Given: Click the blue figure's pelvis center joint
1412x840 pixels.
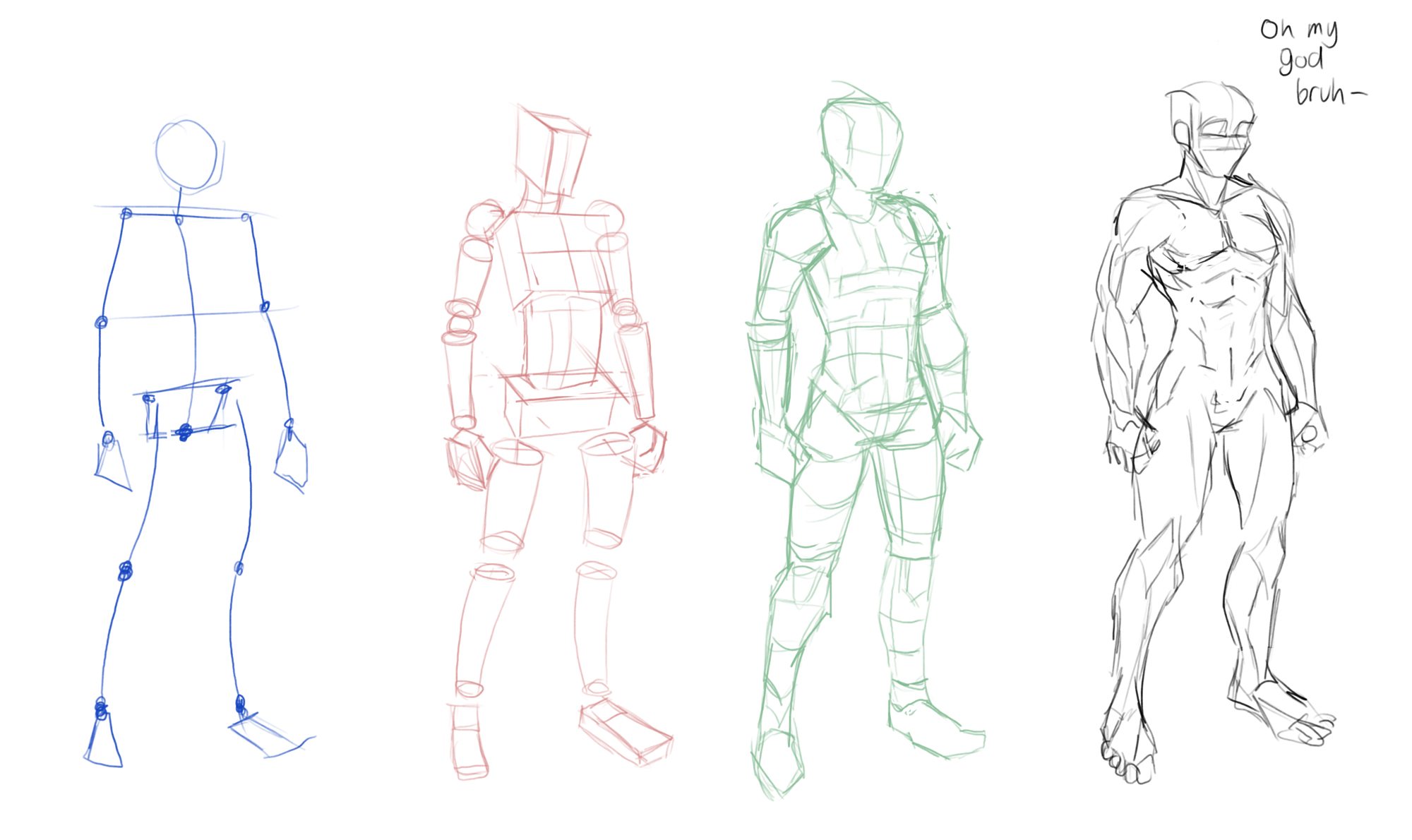Looking at the screenshot, I should point(185,431).
